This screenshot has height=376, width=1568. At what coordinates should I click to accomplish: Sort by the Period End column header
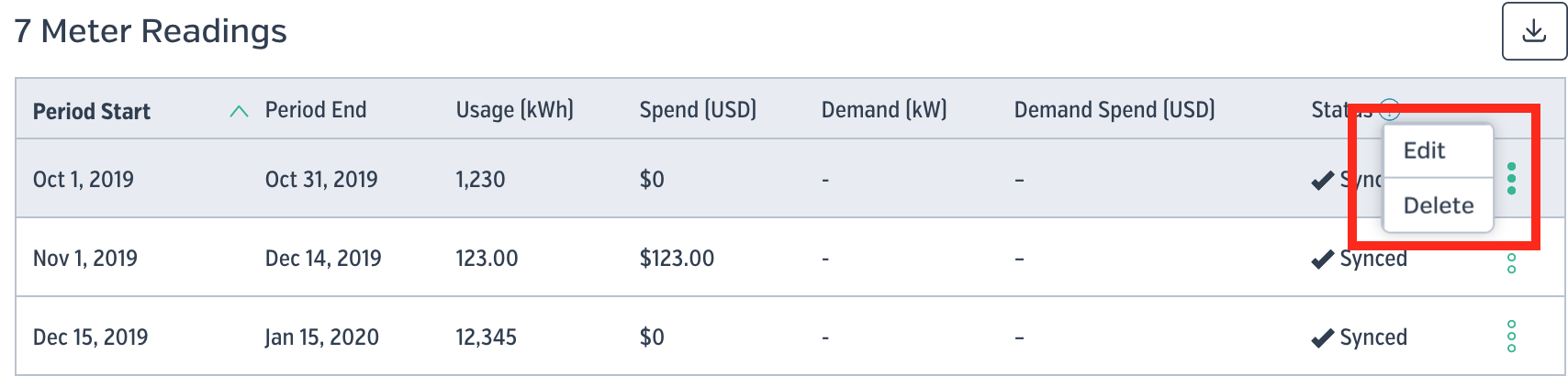pos(316,110)
